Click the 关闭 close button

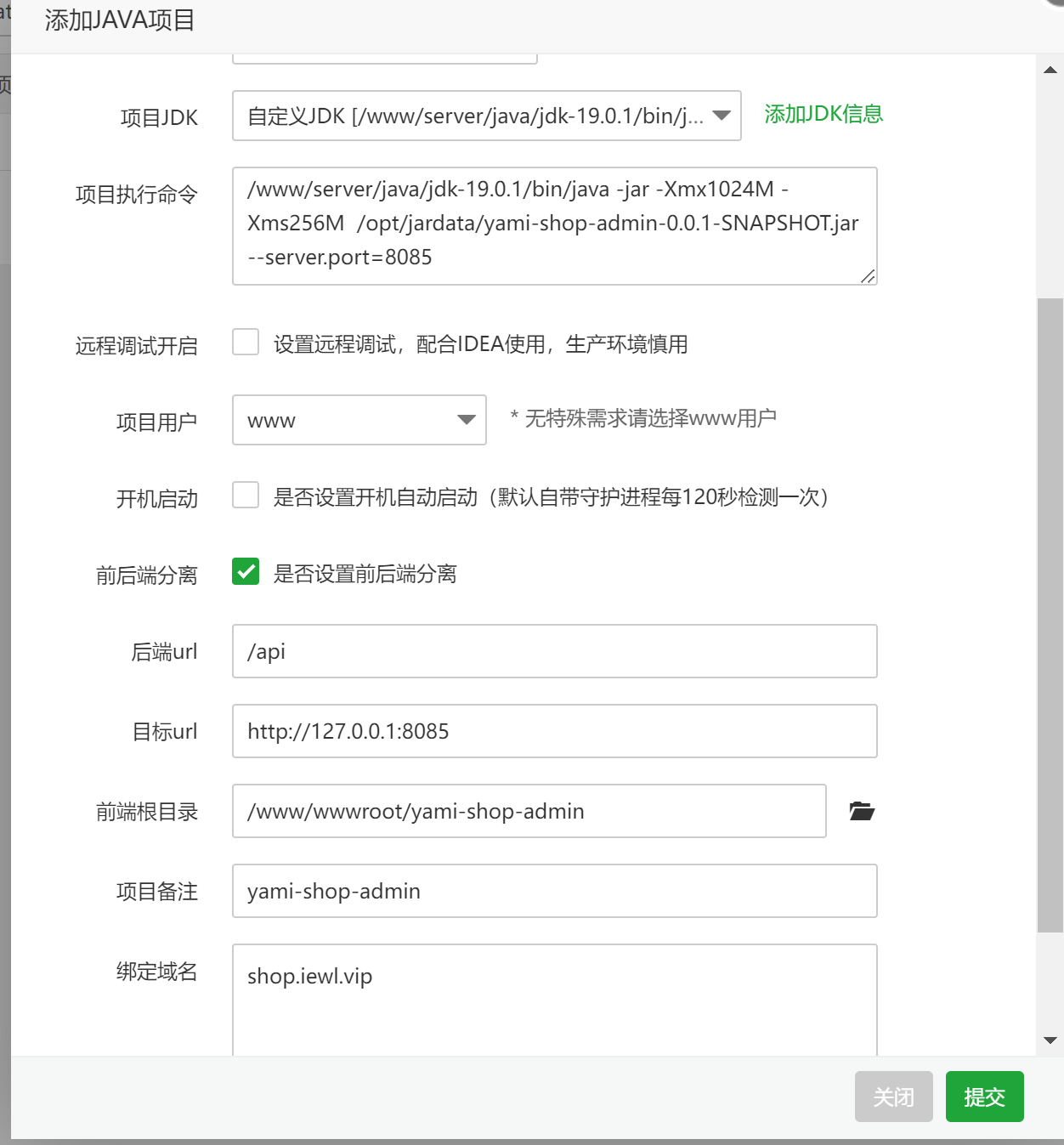pyautogui.click(x=894, y=1097)
